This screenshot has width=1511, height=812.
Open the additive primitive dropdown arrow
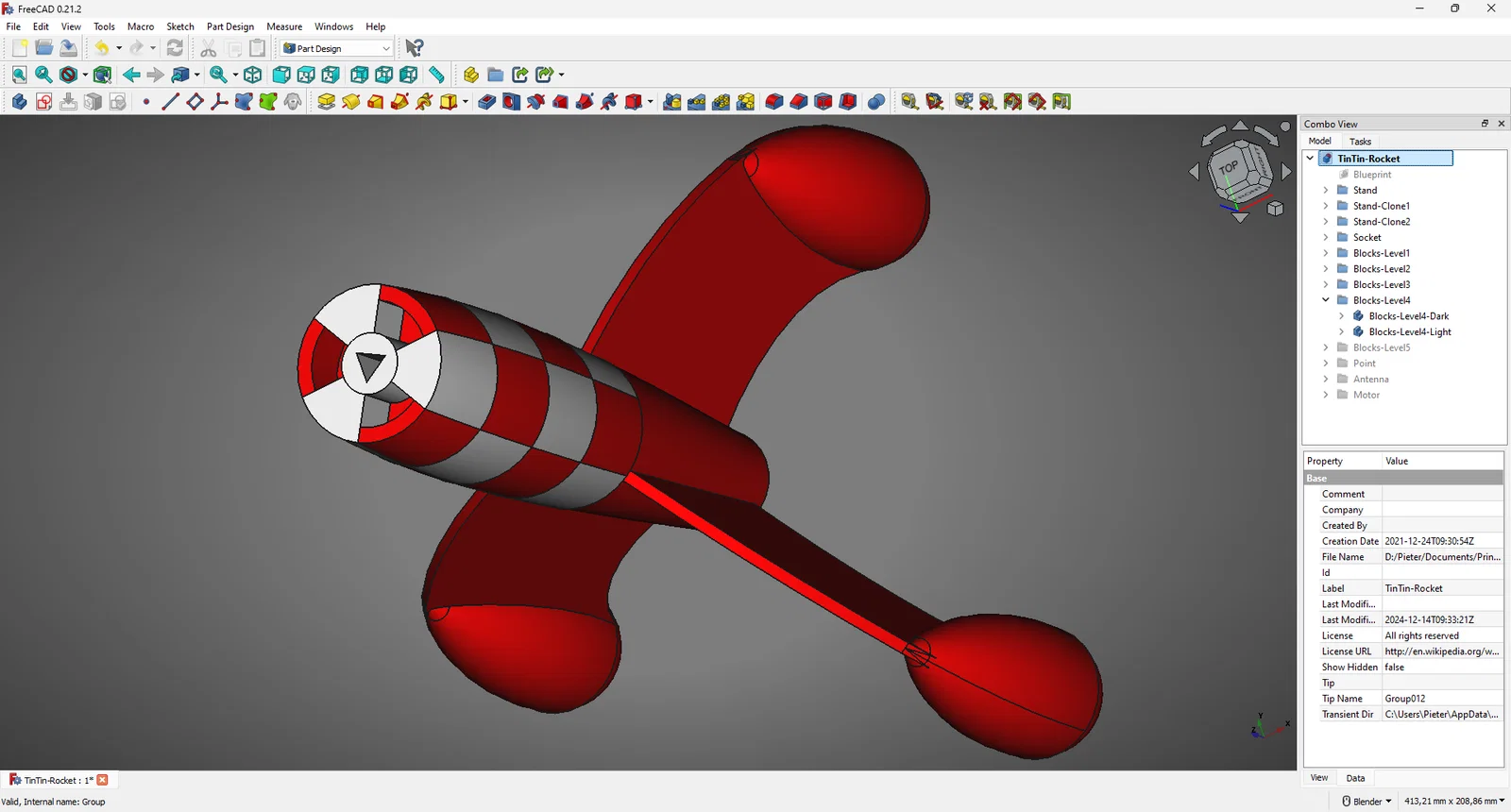[466, 102]
